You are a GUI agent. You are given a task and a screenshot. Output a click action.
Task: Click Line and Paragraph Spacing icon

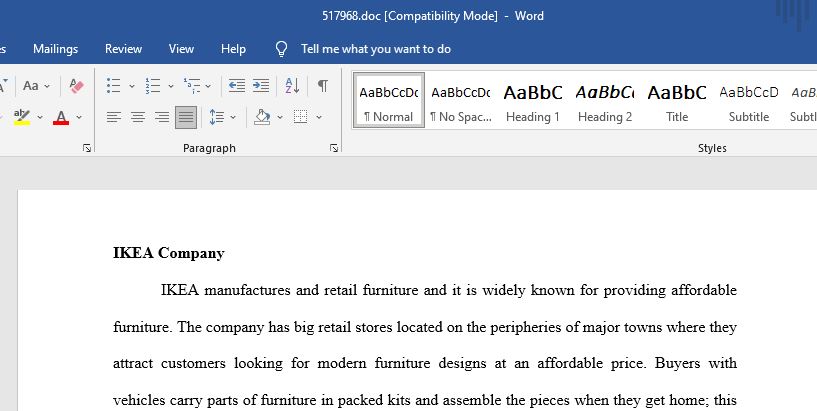[x=217, y=117]
